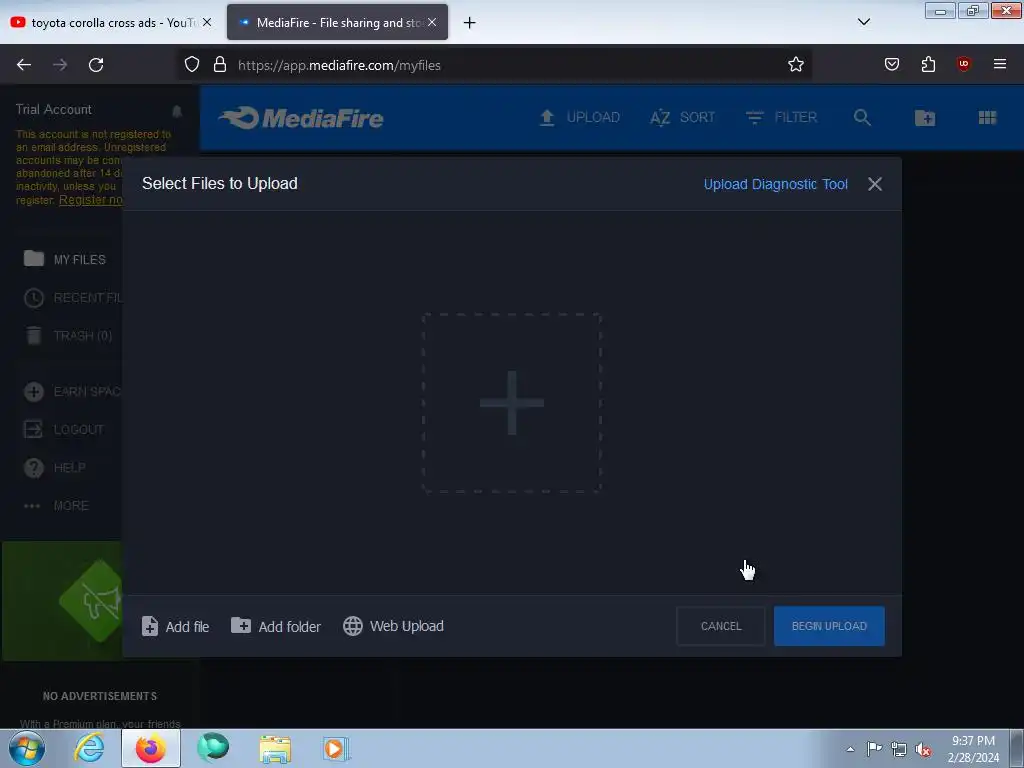
Task: Open Help in the sidebar
Action: click(54, 468)
